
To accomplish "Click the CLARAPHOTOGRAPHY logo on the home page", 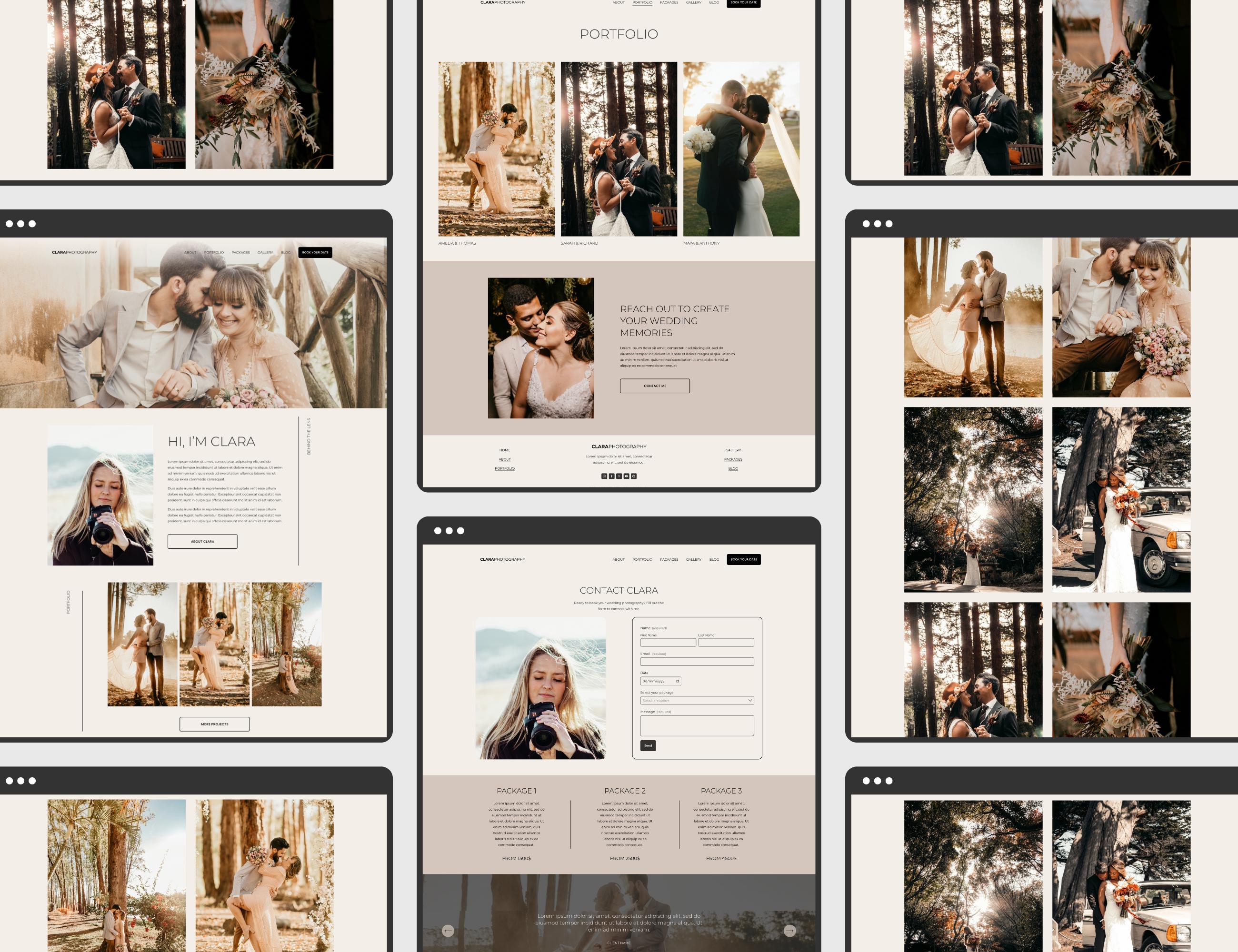I will coord(74,253).
